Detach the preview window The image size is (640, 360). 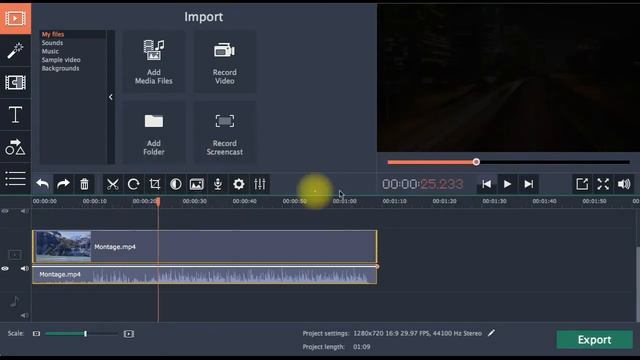582,184
